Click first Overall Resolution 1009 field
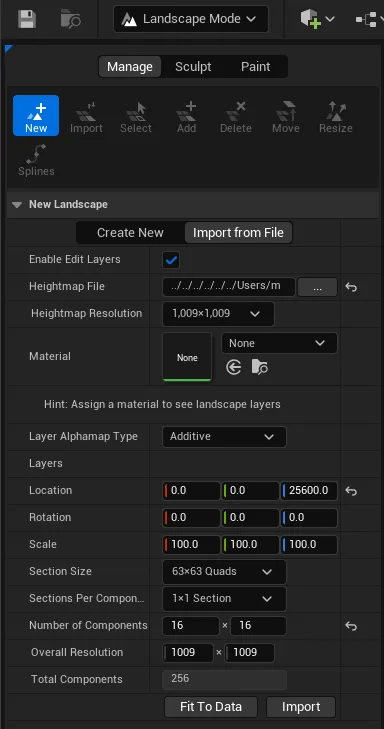 (188, 653)
